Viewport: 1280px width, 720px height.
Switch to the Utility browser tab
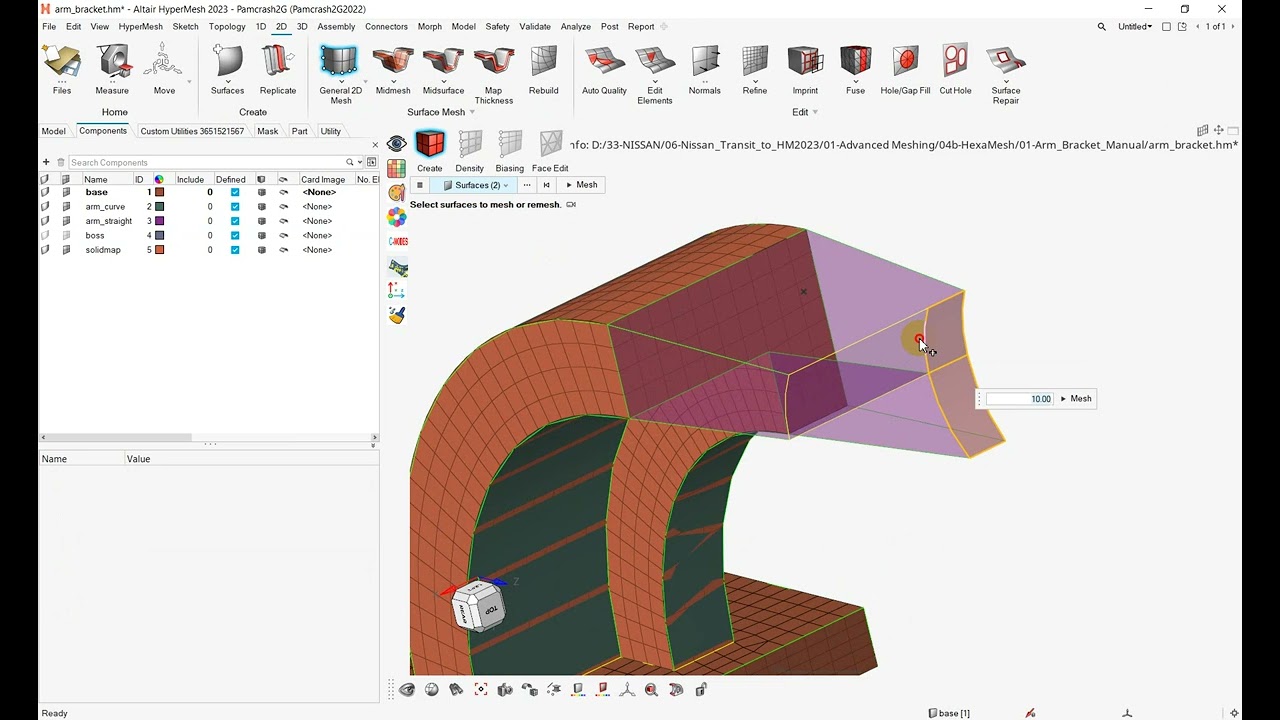pyautogui.click(x=330, y=131)
